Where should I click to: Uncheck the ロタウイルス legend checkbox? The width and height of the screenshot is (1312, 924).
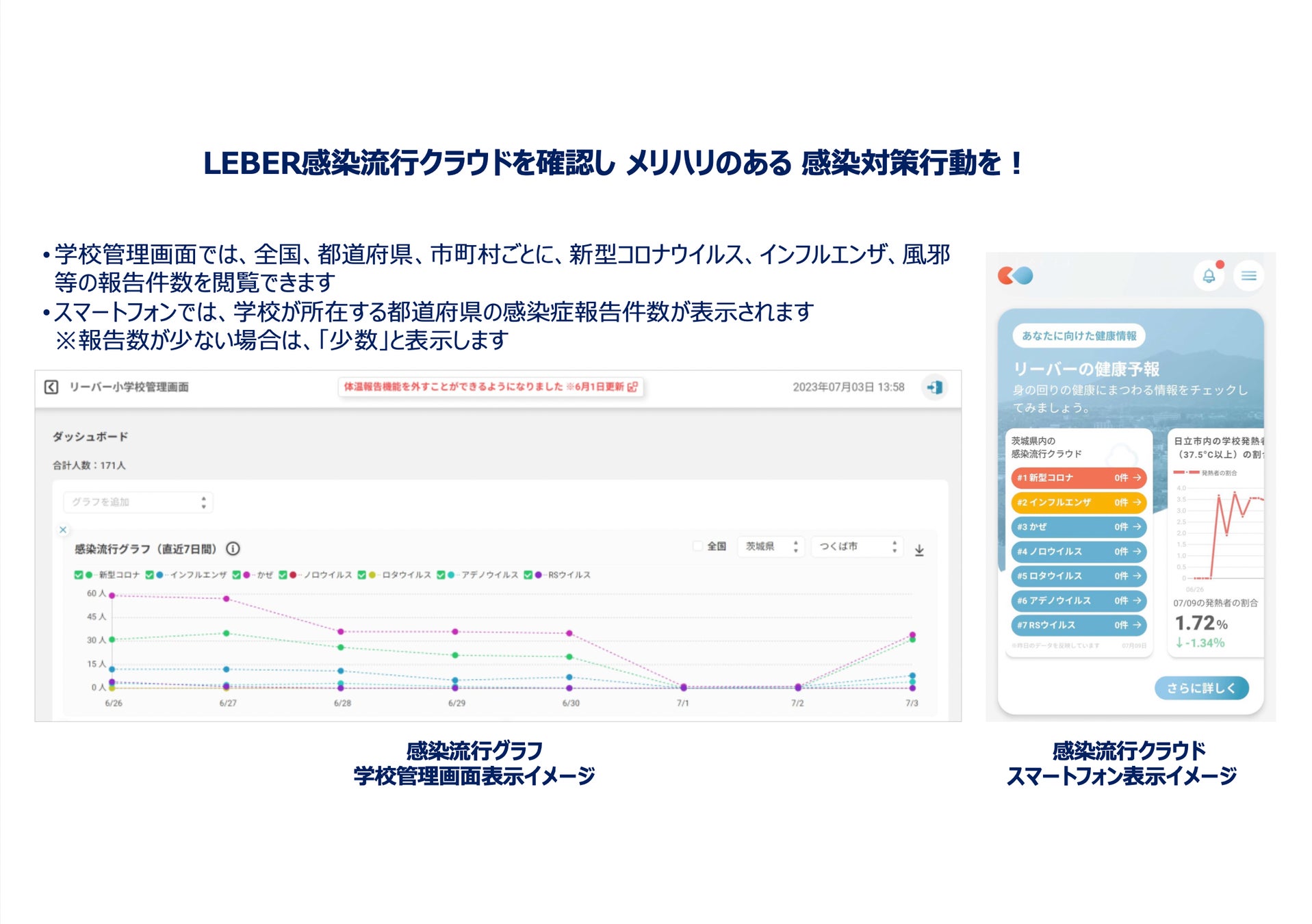(362, 575)
